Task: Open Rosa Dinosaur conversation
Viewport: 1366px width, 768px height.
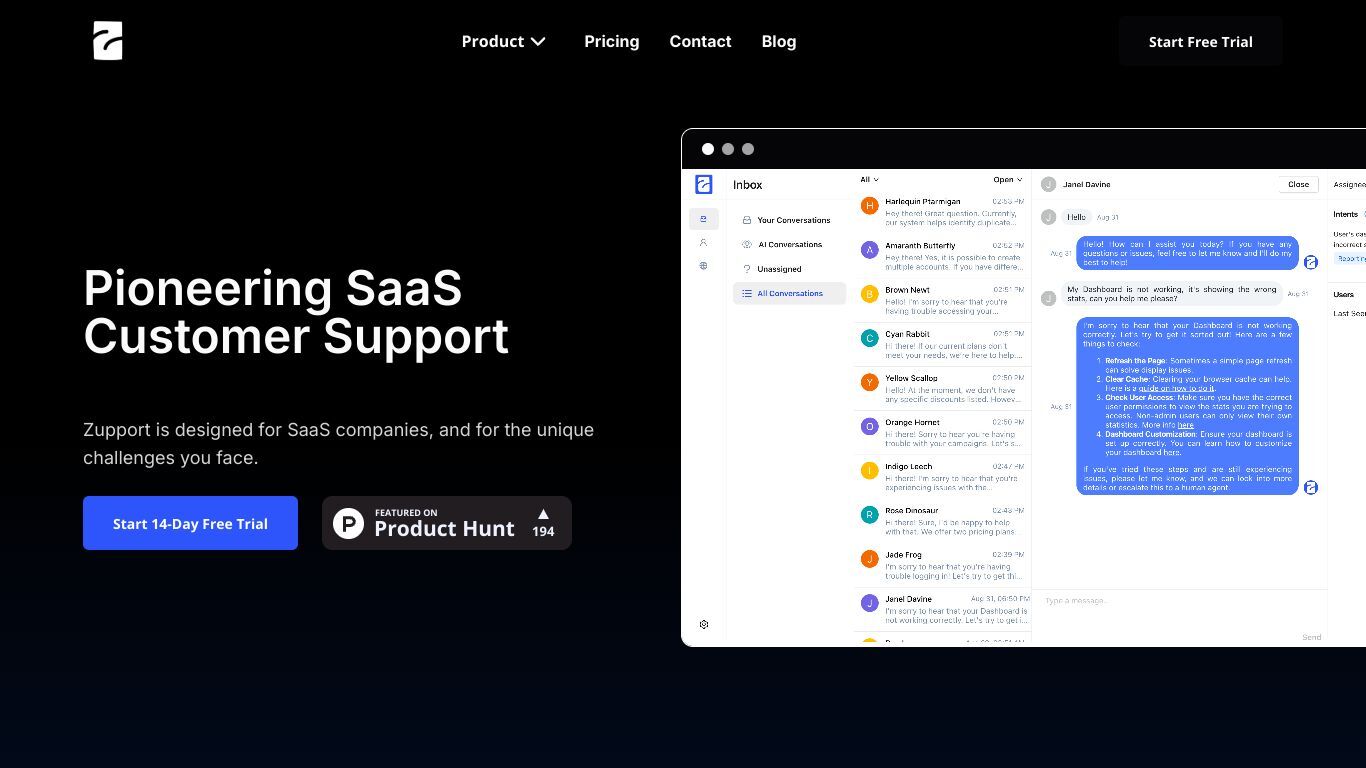Action: pos(942,520)
